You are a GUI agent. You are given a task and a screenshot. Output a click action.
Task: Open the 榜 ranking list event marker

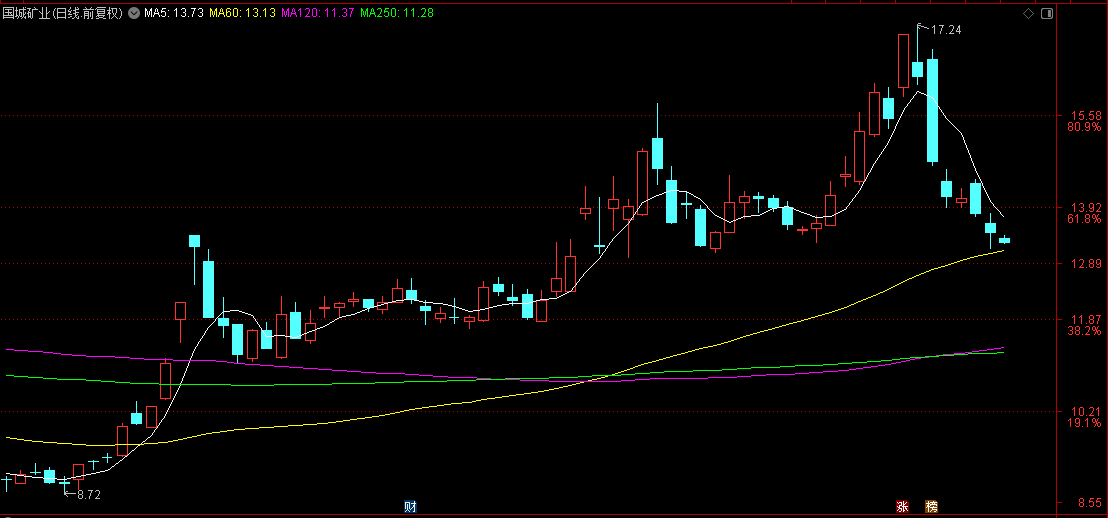click(931, 506)
